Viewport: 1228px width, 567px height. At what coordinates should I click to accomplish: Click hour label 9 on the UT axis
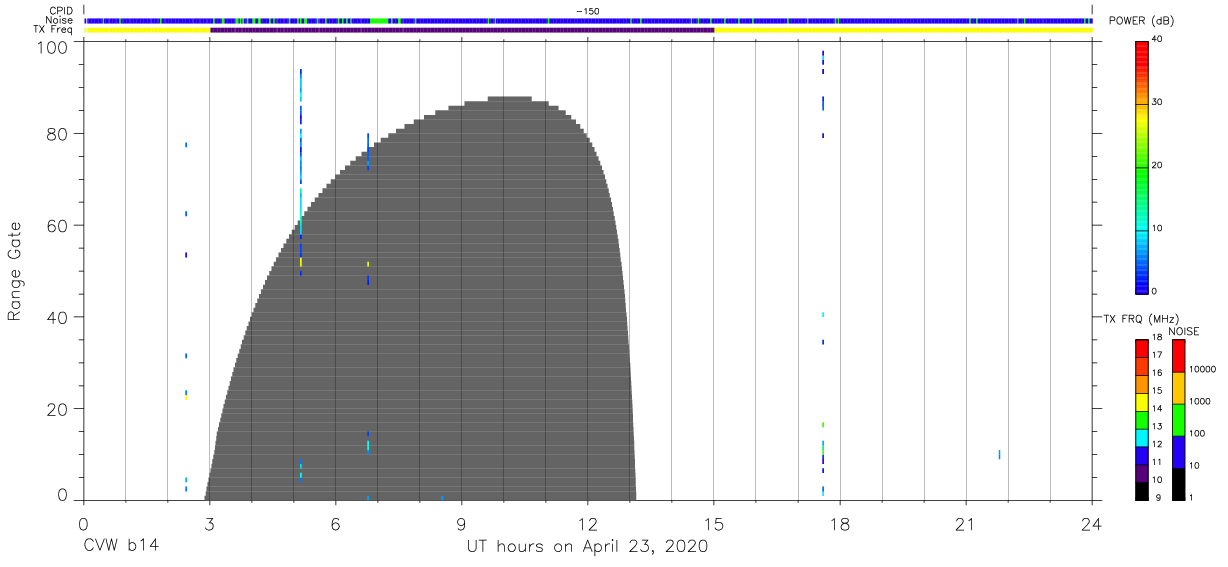462,526
